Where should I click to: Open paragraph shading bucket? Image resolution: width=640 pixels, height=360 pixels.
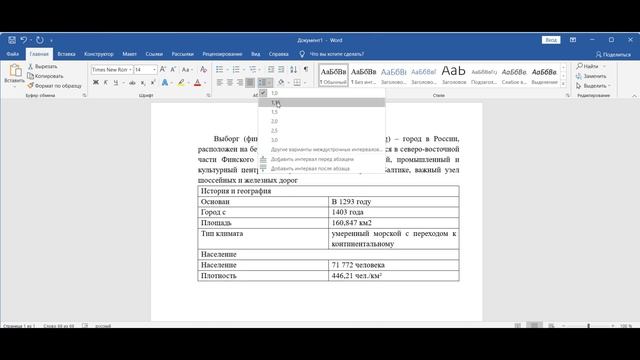[281, 83]
